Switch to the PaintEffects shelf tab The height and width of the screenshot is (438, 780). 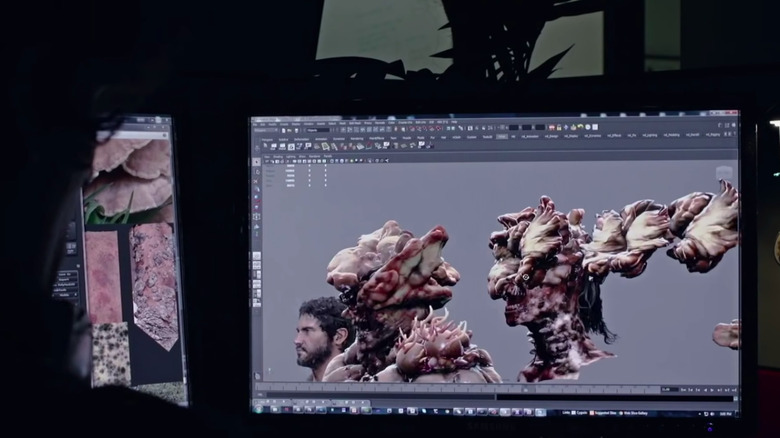[x=377, y=138]
